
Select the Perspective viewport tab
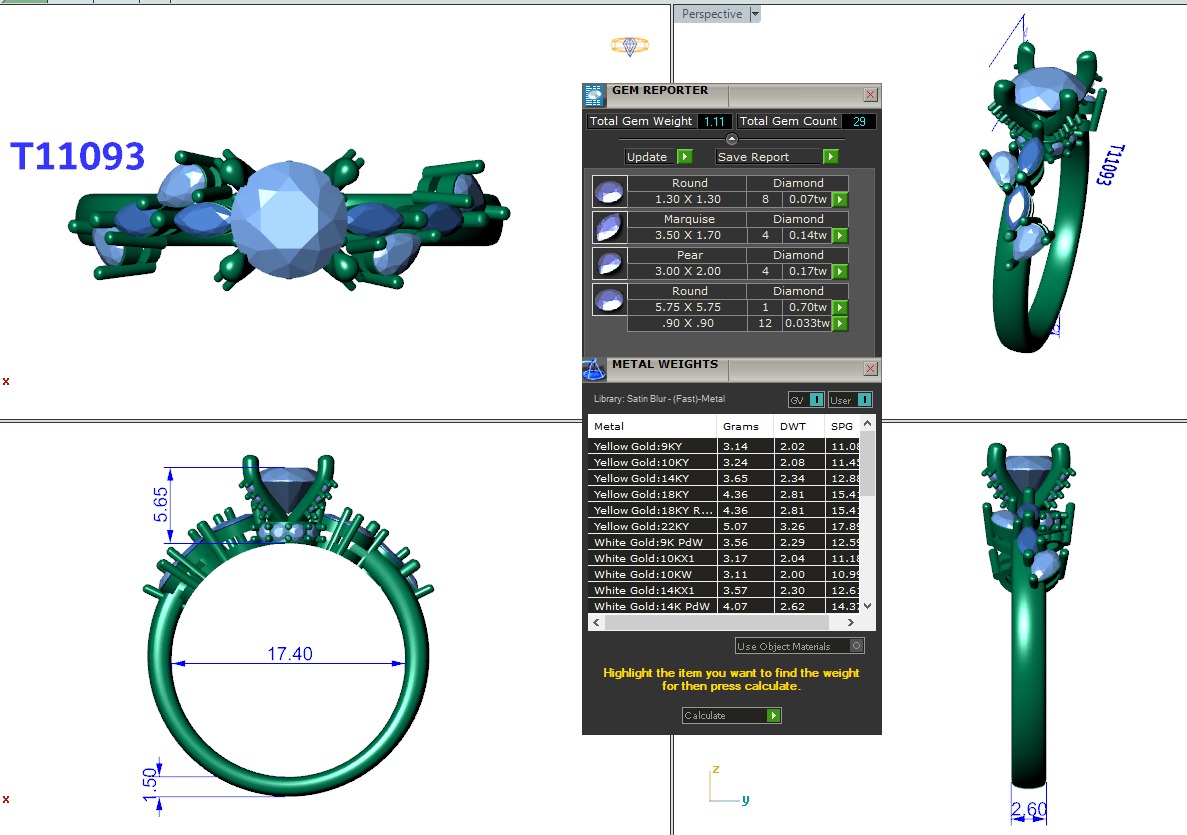[712, 14]
